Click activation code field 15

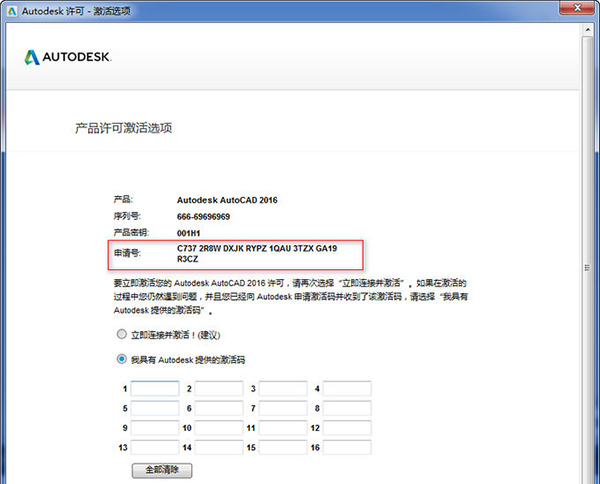tap(283, 447)
